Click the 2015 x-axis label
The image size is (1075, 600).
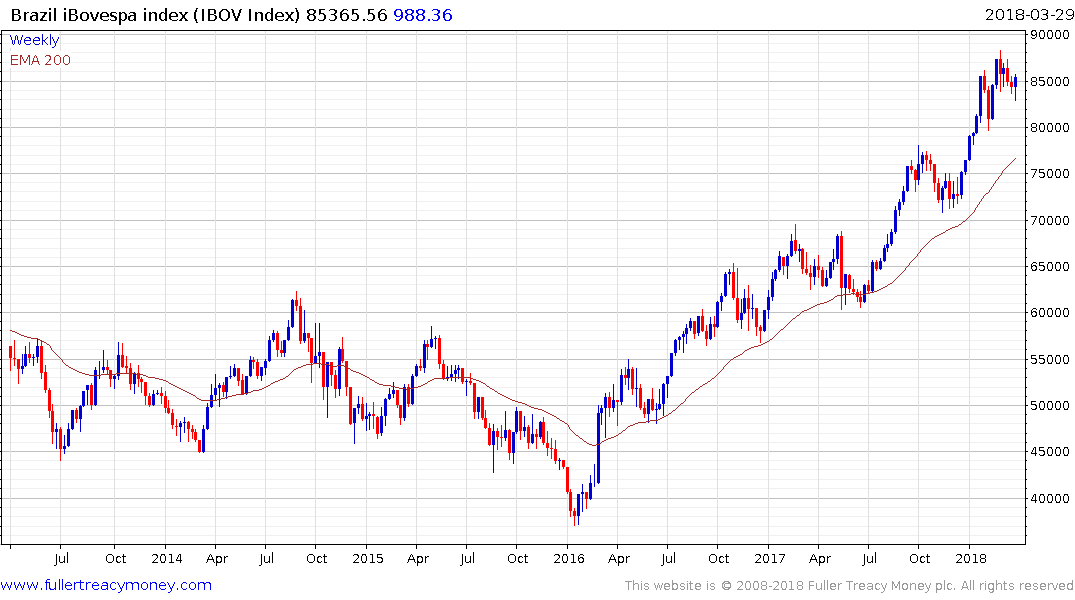(x=367, y=559)
